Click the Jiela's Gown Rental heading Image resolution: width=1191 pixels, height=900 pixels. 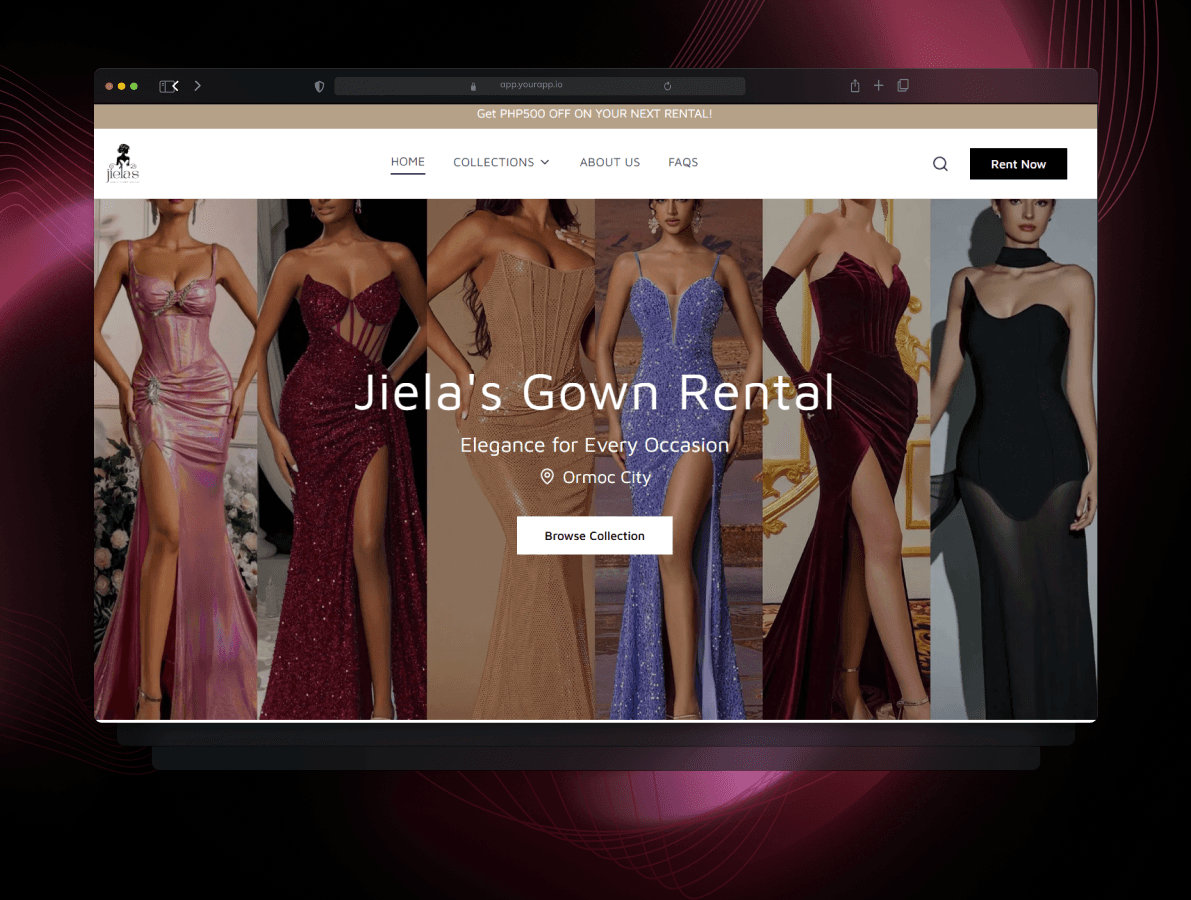pyautogui.click(x=594, y=393)
